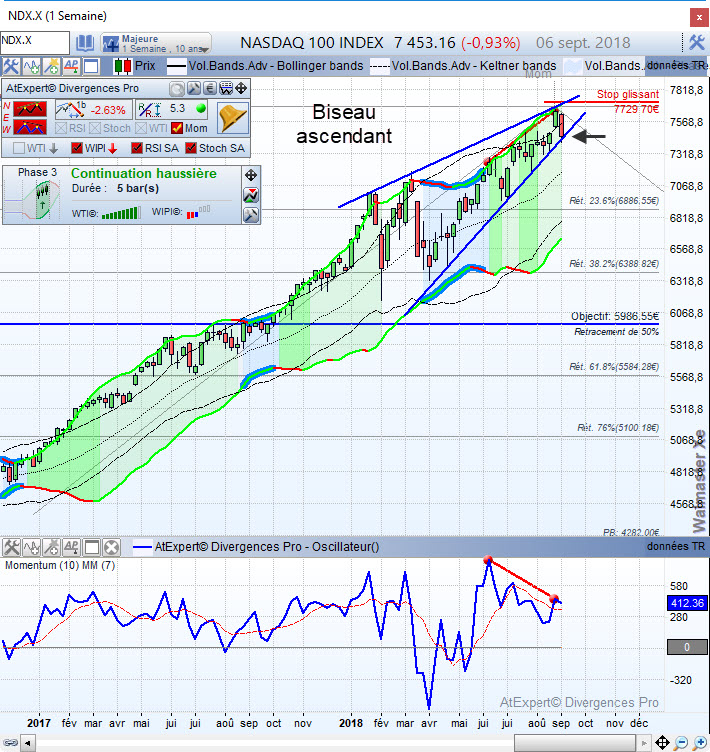The height and width of the screenshot is (752, 710).
Task: Add an indicator to the price panel
Action: [32, 66]
